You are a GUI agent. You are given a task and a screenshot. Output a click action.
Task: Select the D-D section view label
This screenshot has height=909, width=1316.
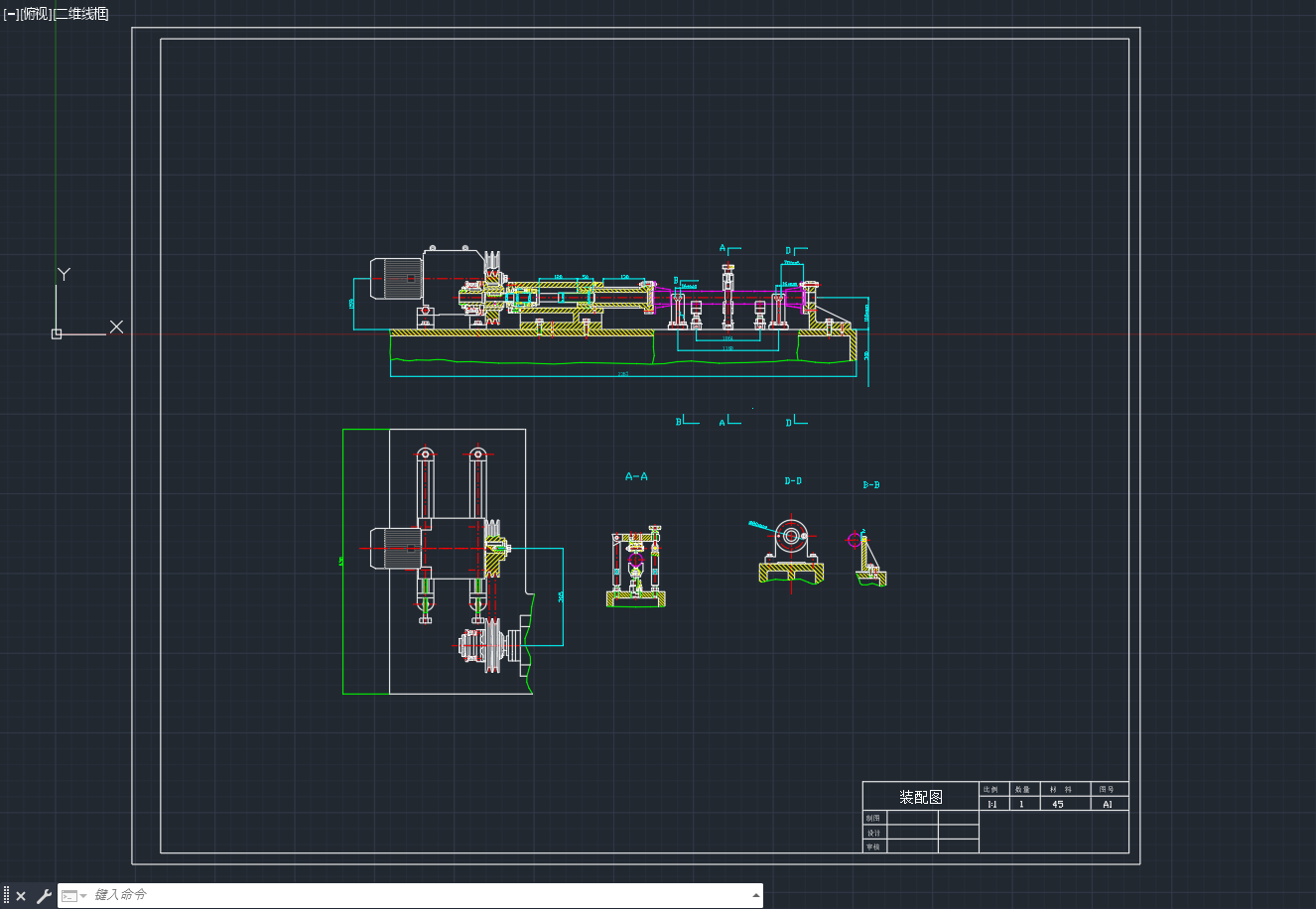(793, 481)
